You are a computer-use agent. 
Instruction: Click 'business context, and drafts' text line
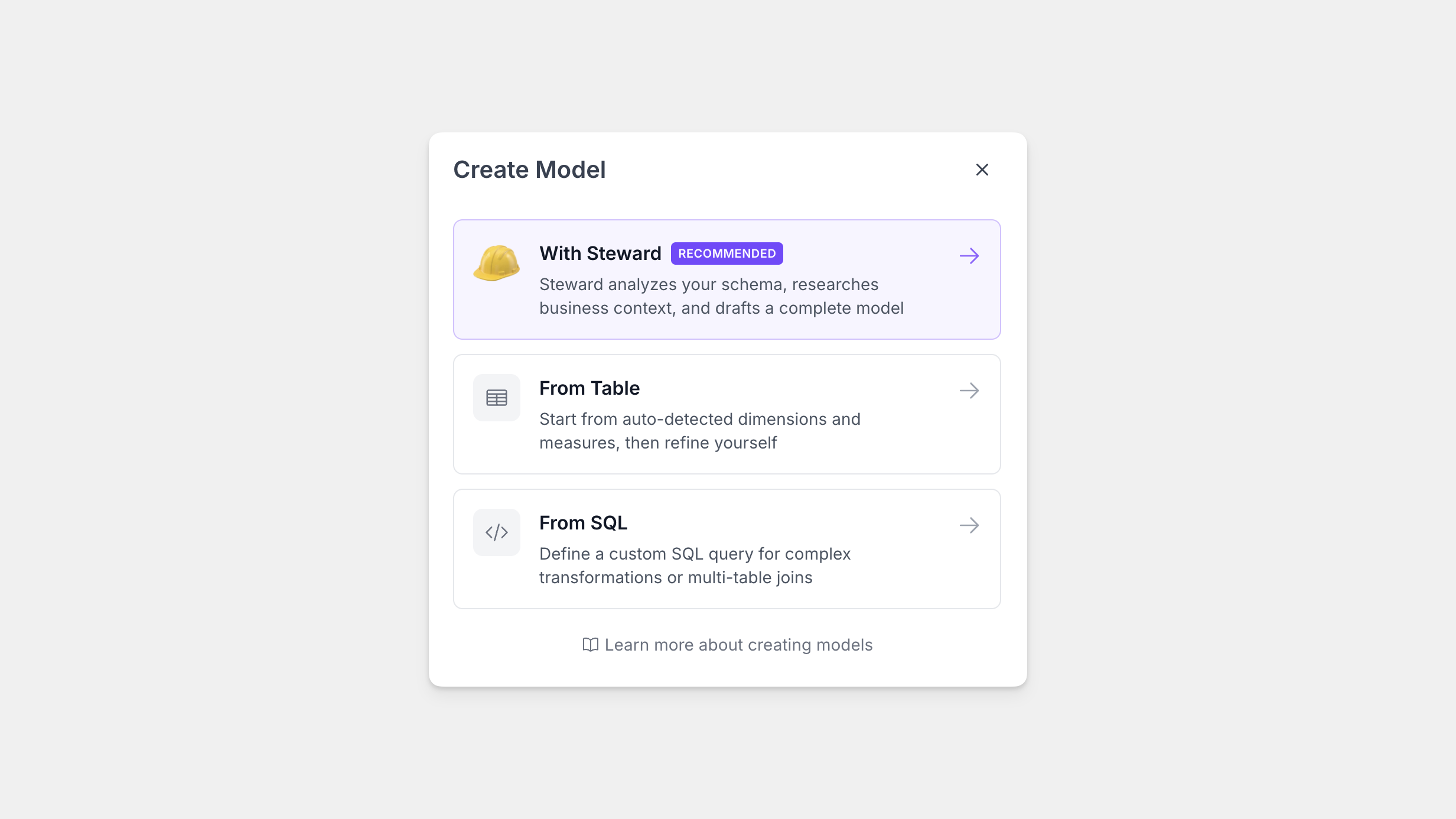(x=721, y=308)
